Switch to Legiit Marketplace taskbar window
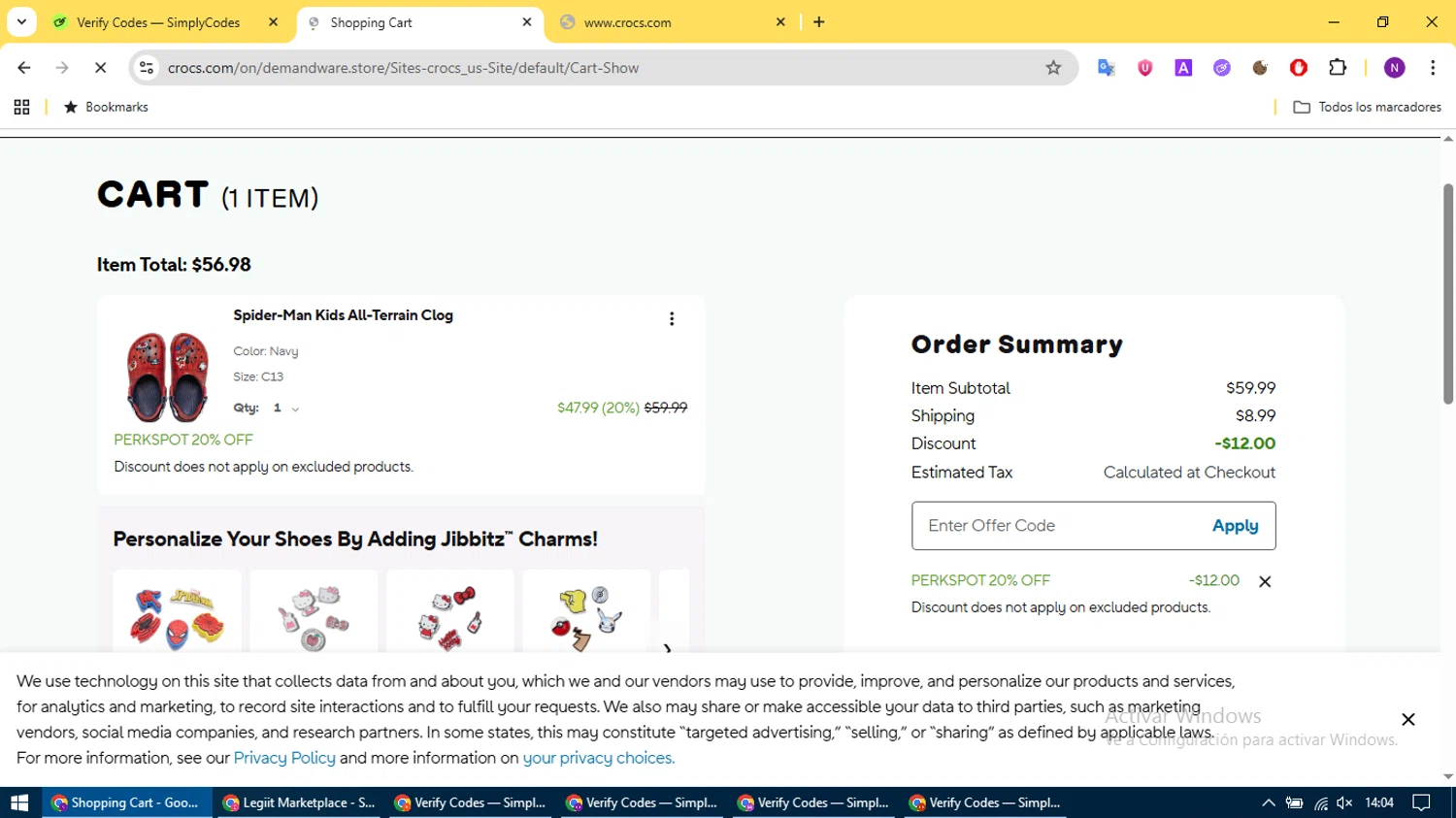This screenshot has width=1456, height=818. pyautogui.click(x=299, y=802)
